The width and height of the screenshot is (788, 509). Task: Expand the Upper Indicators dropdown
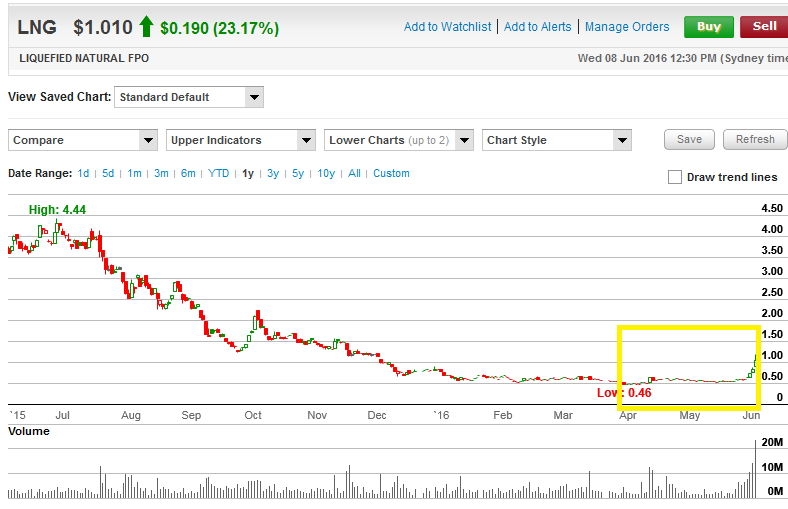click(x=241, y=140)
